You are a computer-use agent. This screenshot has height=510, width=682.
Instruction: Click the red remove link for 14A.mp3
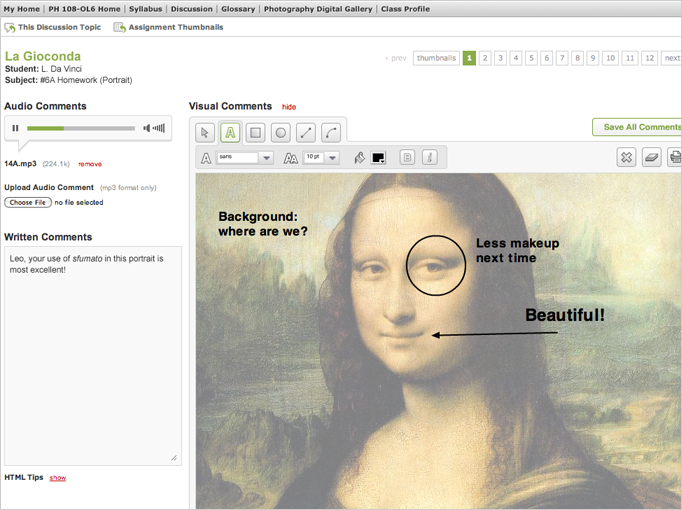(90, 163)
